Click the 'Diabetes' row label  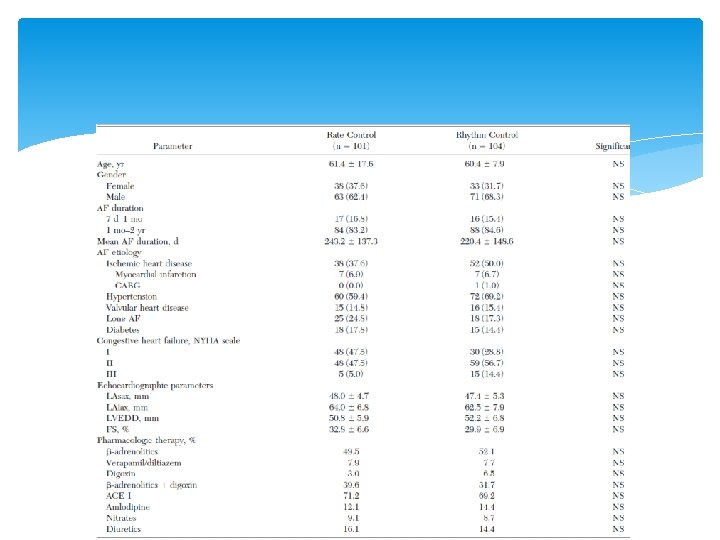pos(123,330)
